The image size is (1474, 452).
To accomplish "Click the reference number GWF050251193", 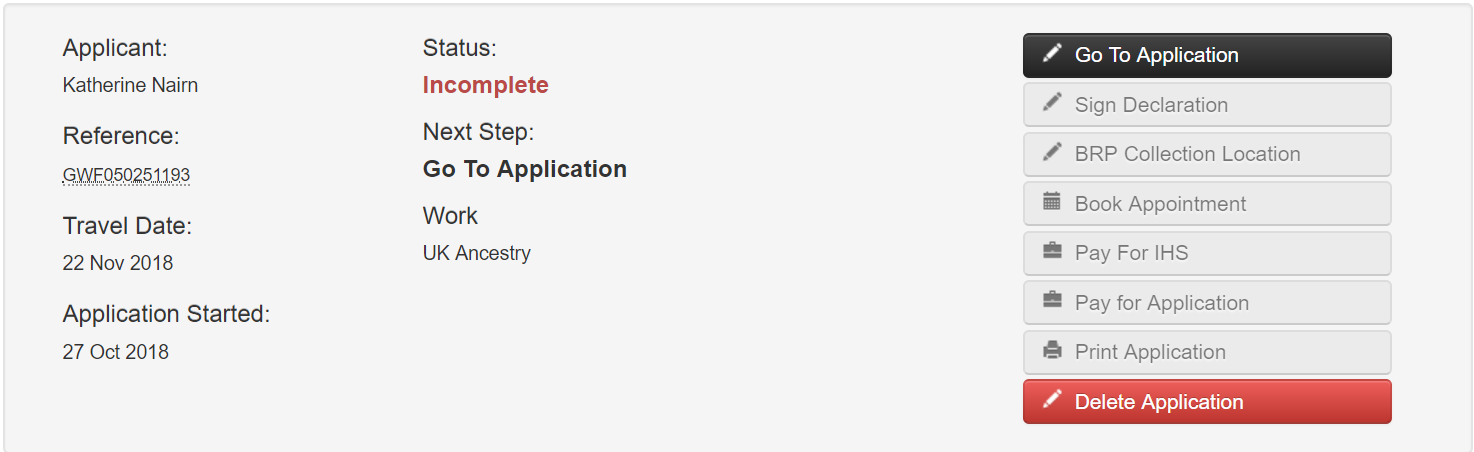I will tap(126, 175).
